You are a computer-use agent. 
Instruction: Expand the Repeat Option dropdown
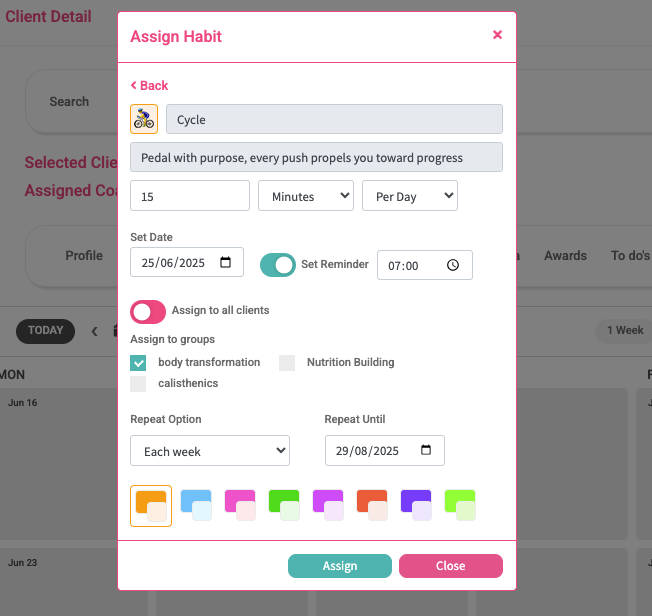210,451
